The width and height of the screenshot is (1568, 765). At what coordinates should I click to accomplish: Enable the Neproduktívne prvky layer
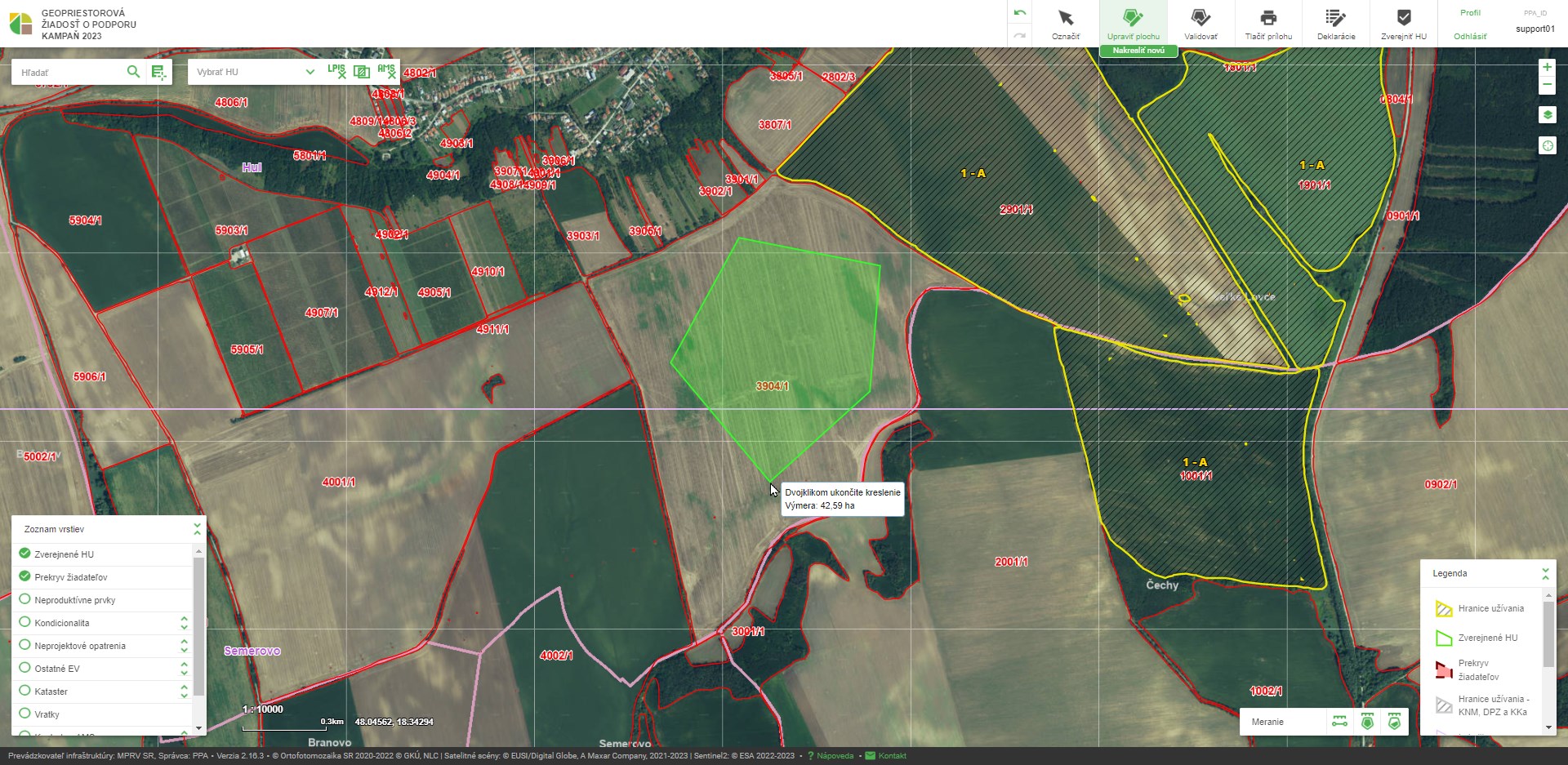click(24, 599)
